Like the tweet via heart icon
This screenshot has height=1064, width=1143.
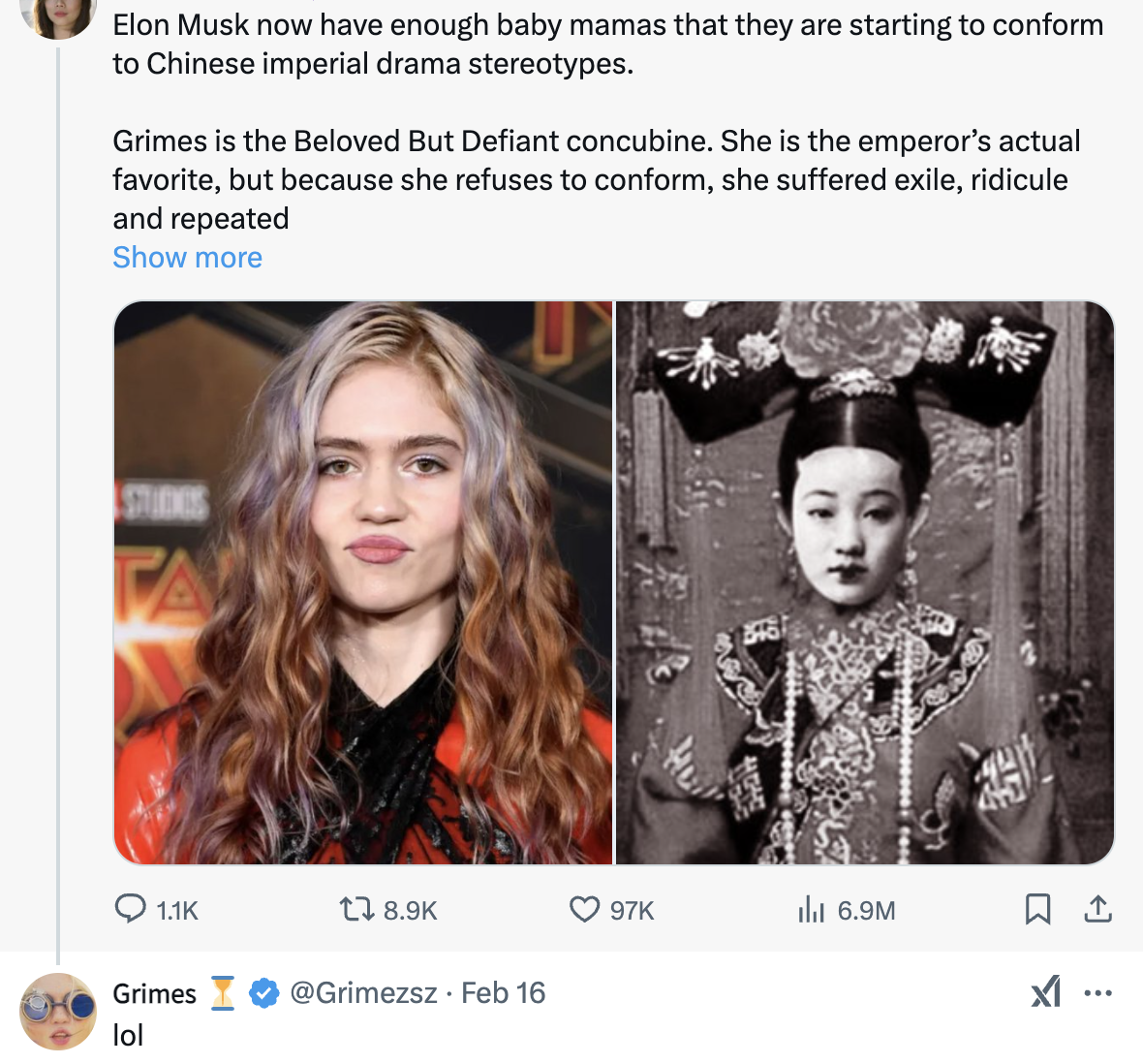coord(584,909)
